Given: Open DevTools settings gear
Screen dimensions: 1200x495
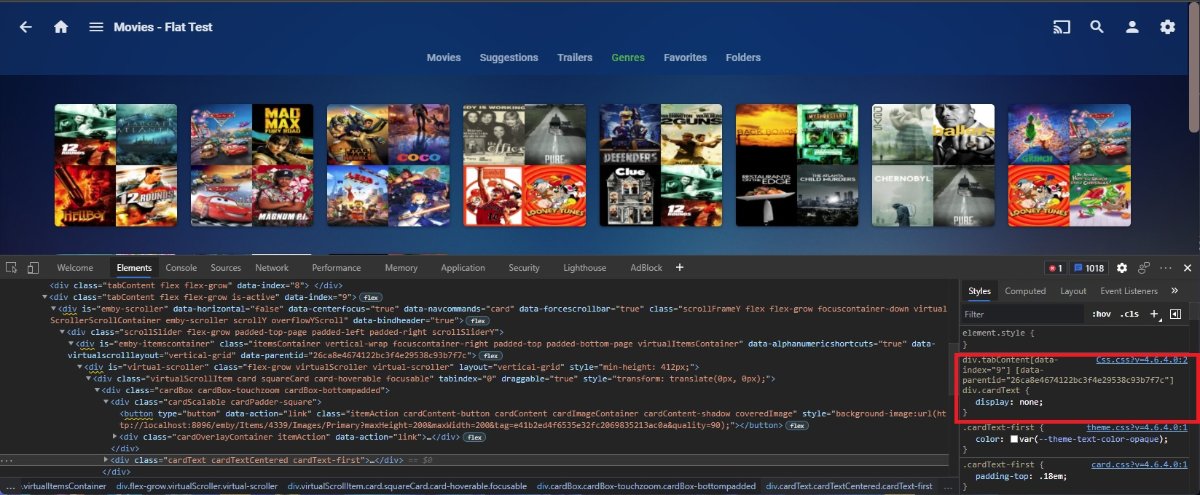Looking at the screenshot, I should tap(1122, 268).
